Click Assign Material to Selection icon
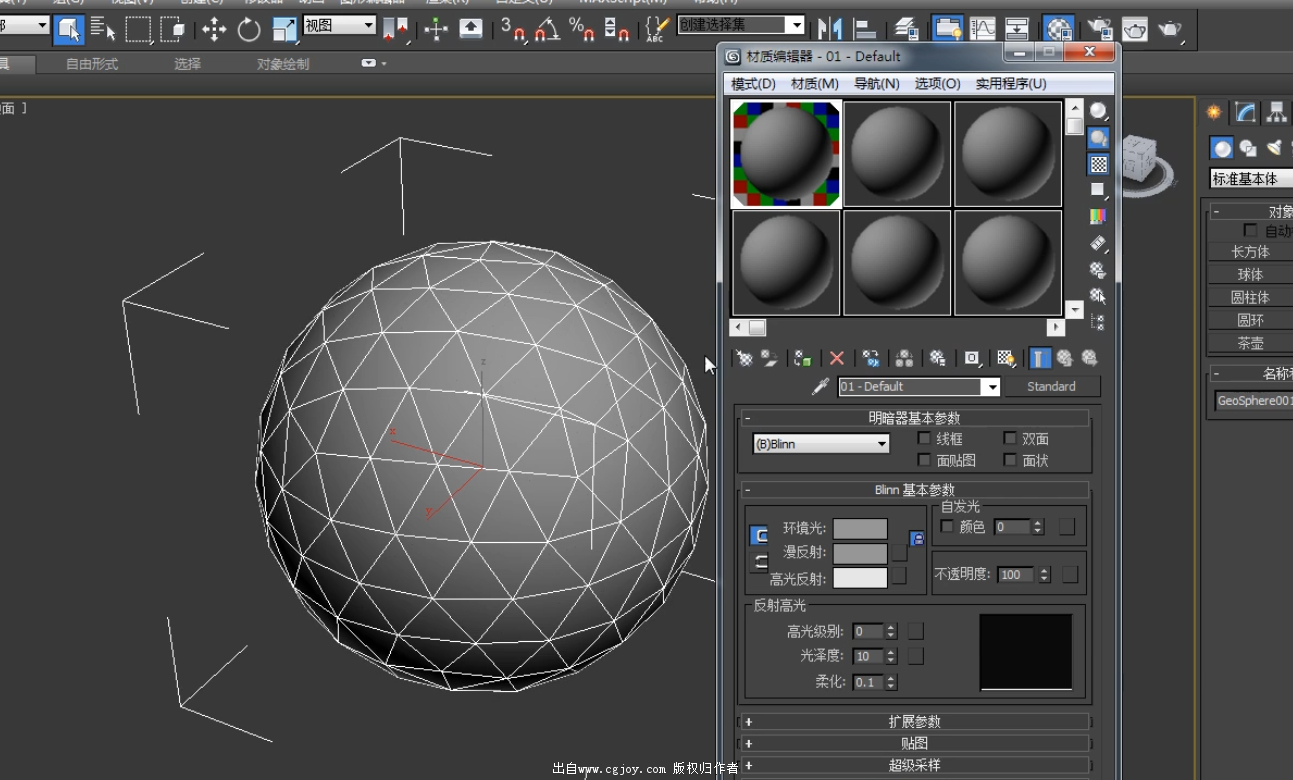This screenshot has width=1293, height=780. click(x=802, y=358)
